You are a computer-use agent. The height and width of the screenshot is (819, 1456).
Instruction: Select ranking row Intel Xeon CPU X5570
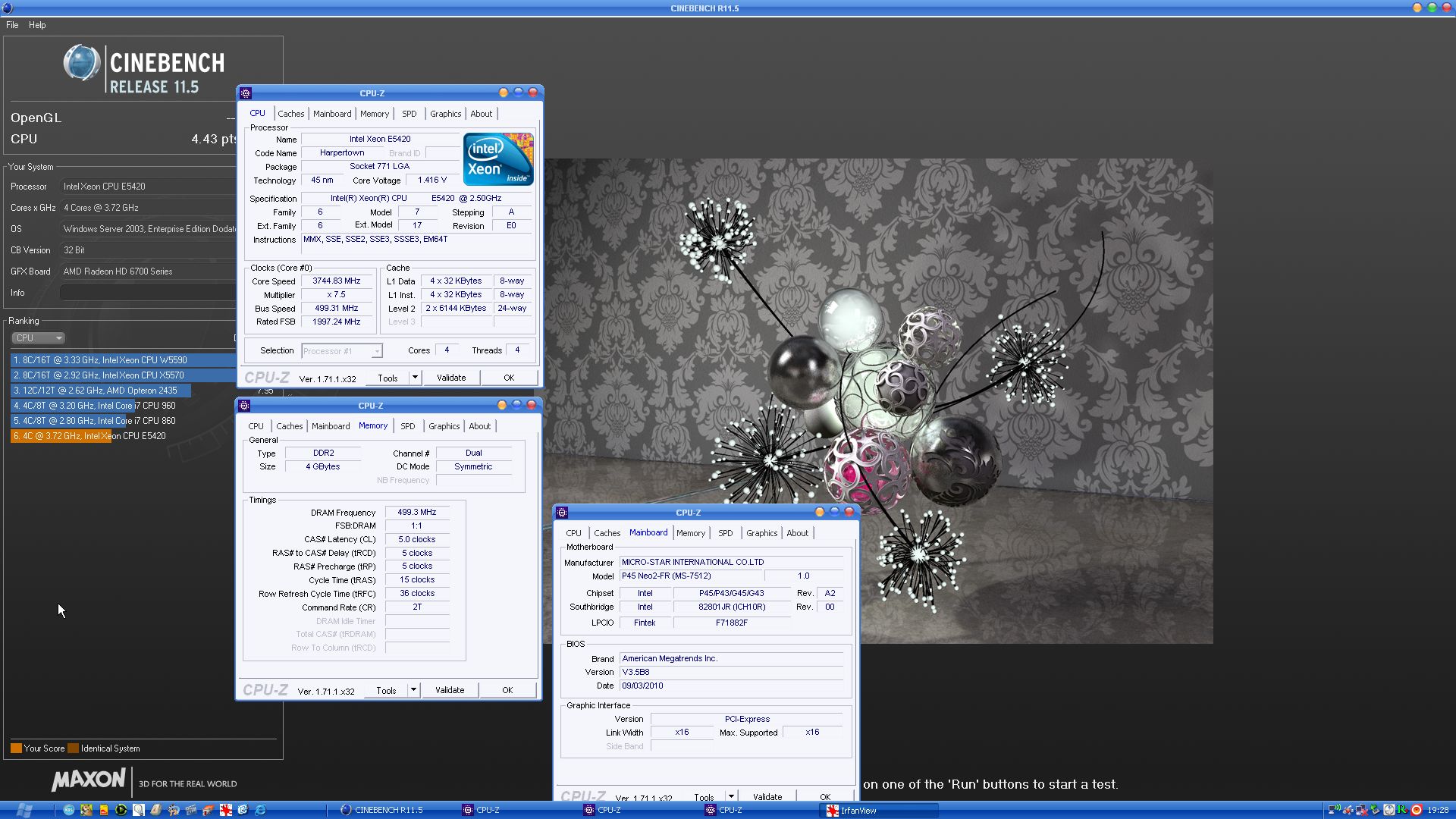tap(123, 375)
